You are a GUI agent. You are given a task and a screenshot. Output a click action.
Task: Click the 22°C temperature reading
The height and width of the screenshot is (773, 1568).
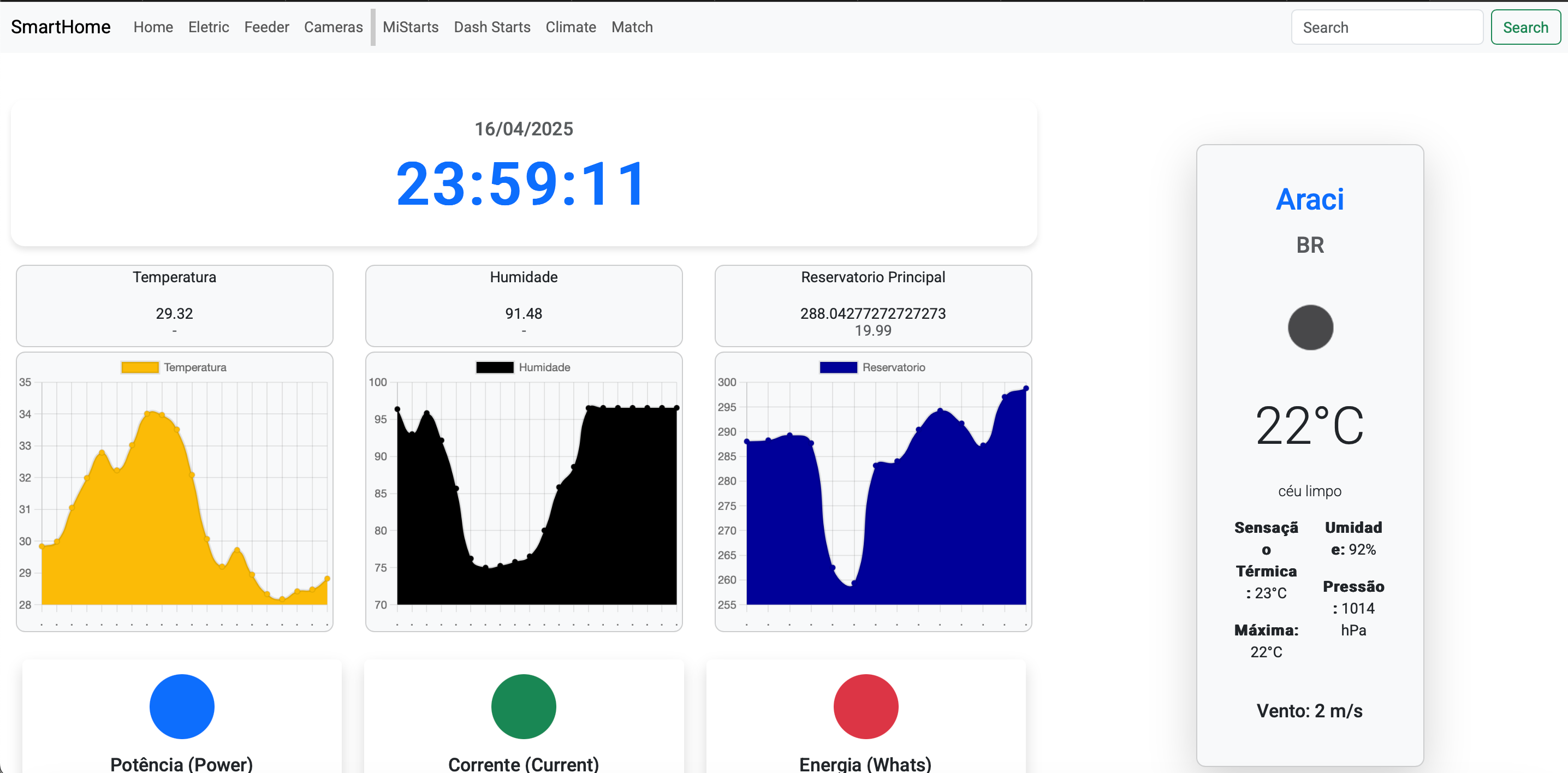click(1310, 425)
